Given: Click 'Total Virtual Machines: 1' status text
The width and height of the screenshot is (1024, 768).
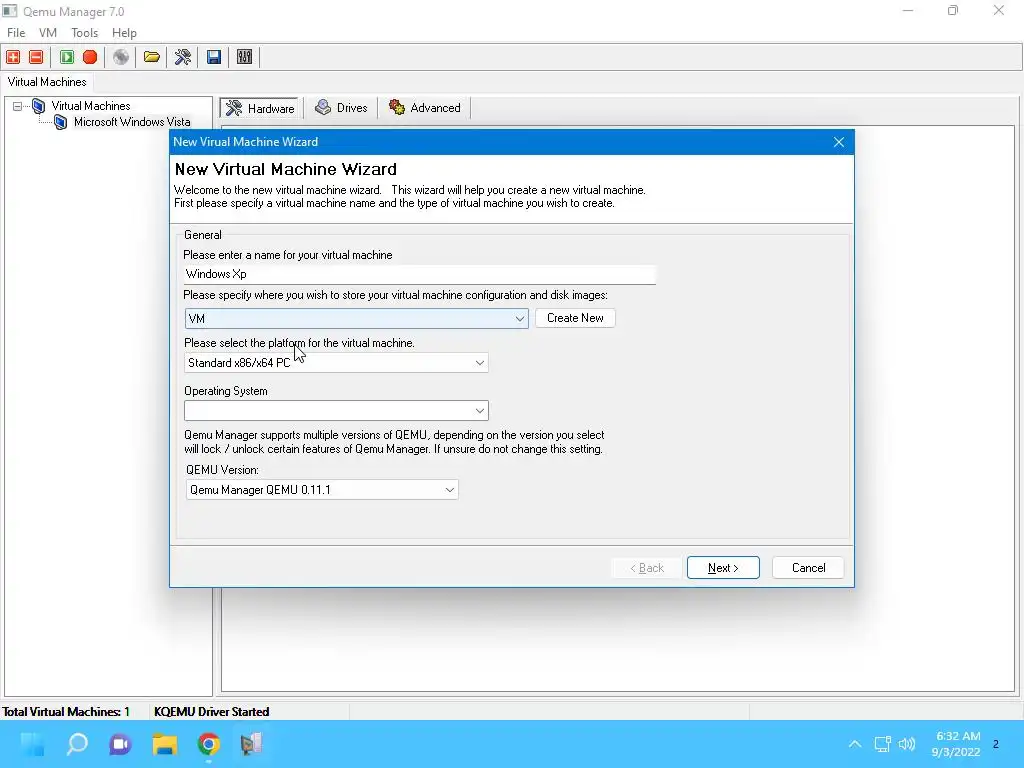Looking at the screenshot, I should pos(66,712).
